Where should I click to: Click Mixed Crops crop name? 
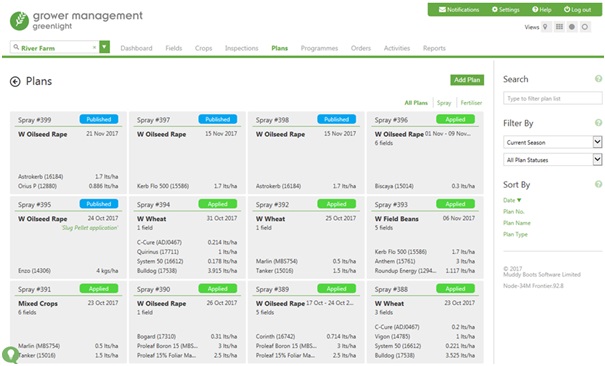click(x=38, y=304)
